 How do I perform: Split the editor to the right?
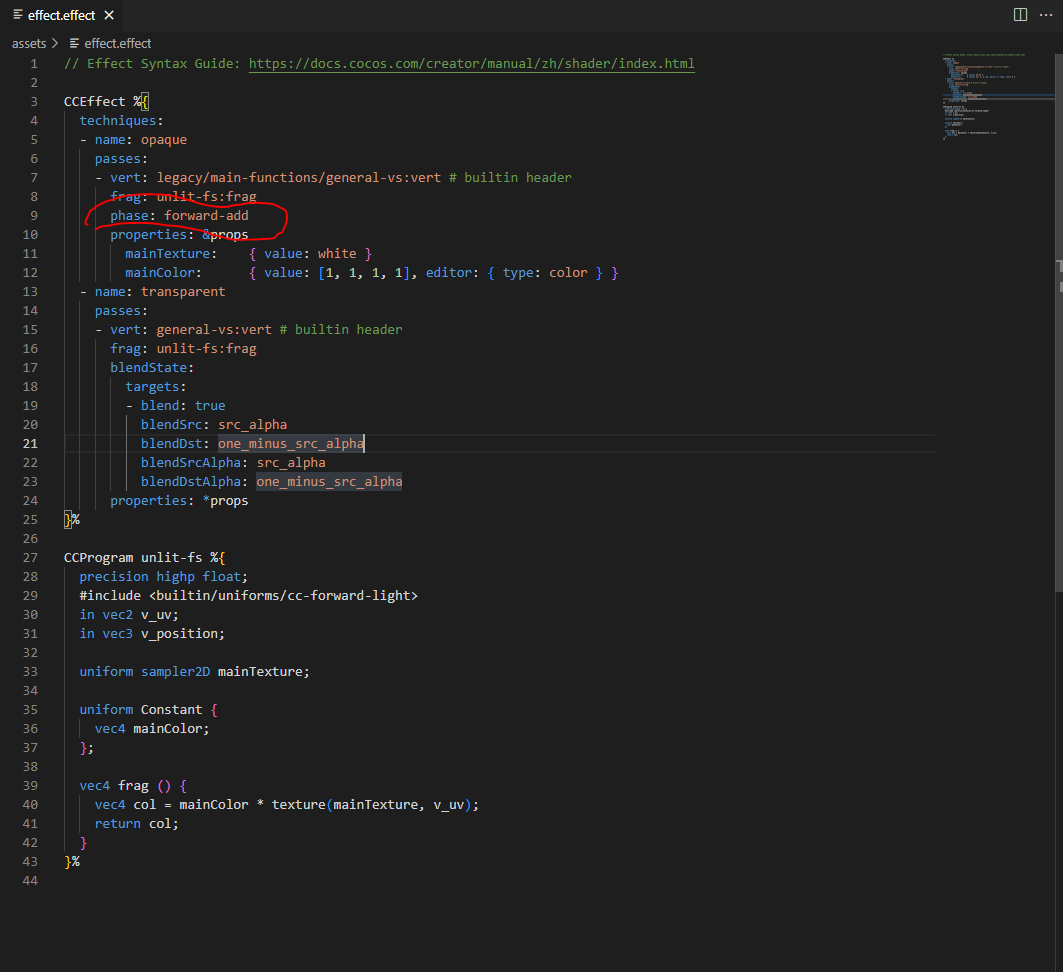point(1020,15)
